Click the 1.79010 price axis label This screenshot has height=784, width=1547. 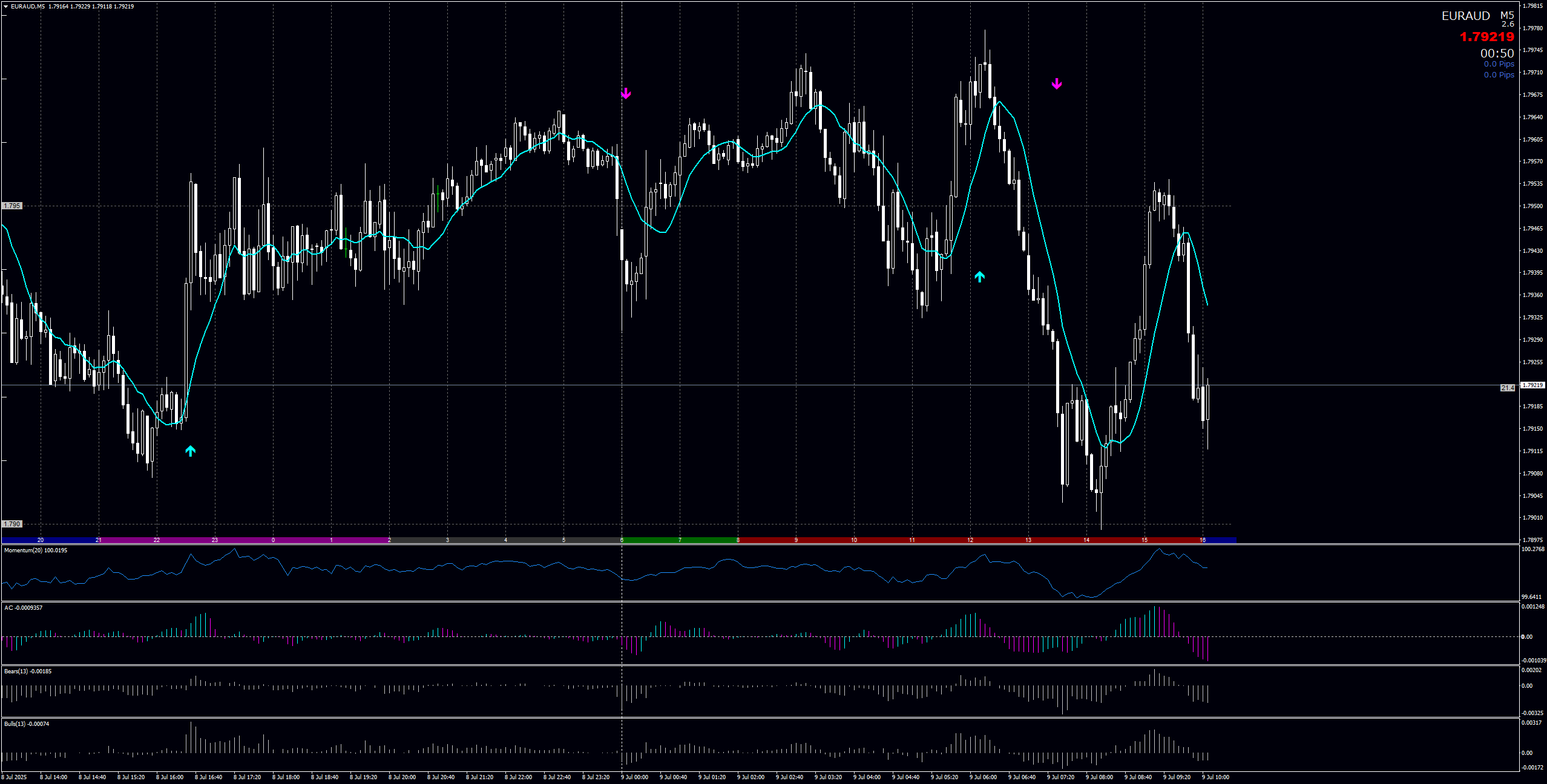1532,518
